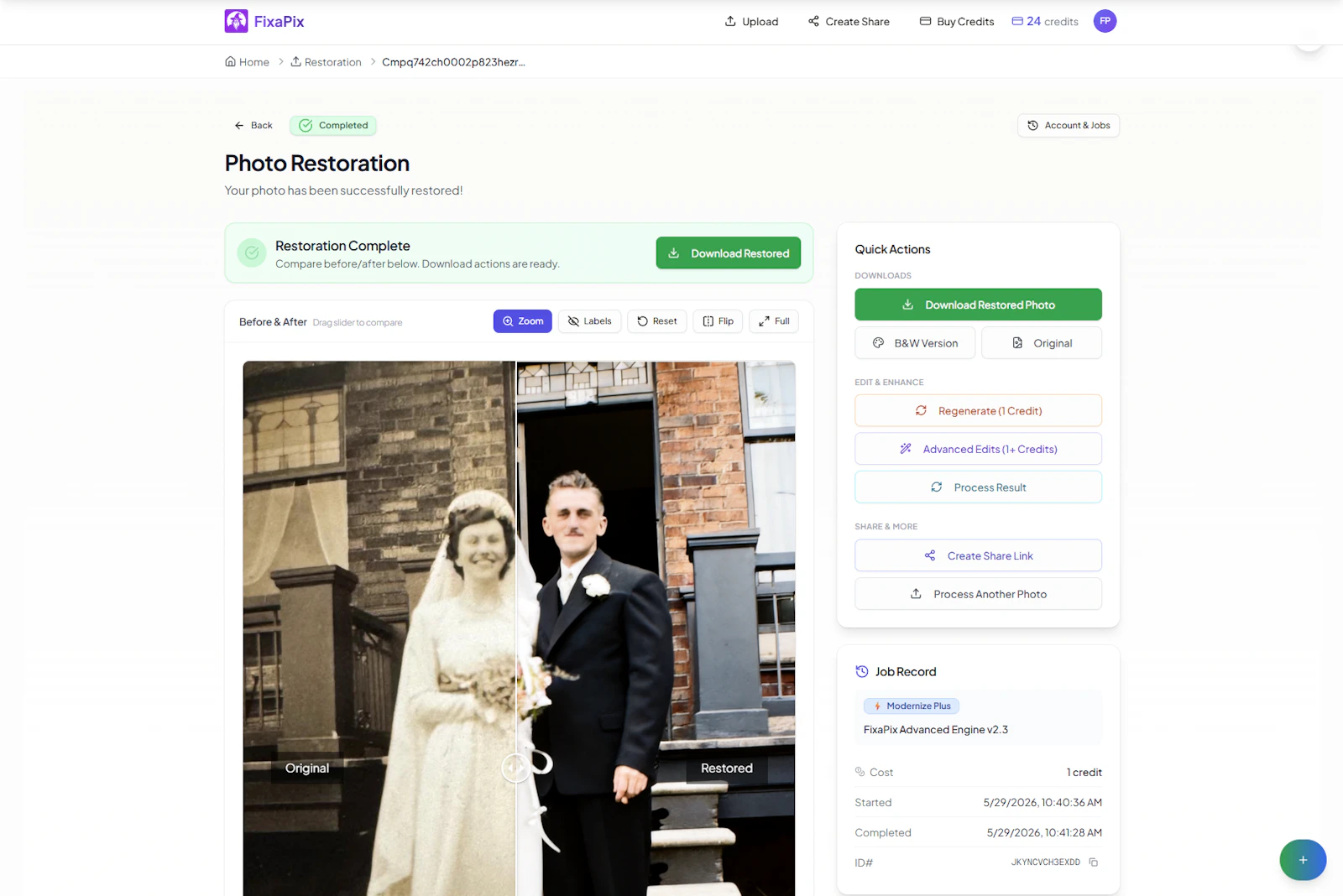Open Create Share in top navigation
This screenshot has width=1343, height=896.
tap(849, 21)
